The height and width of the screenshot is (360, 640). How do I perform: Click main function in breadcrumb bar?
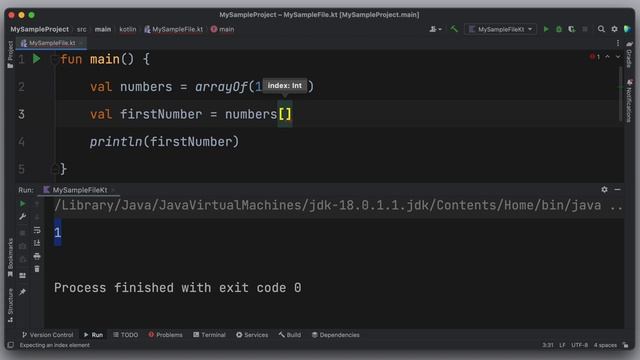point(222,29)
